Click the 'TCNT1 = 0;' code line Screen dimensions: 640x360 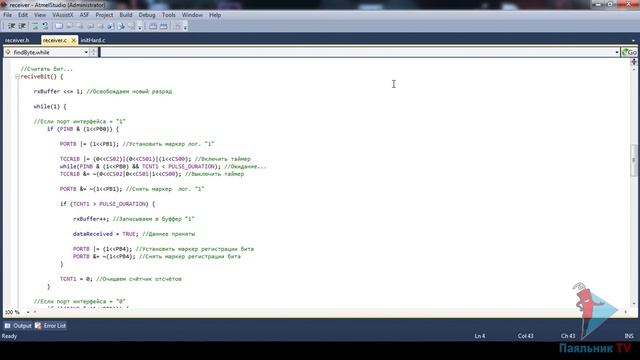[76, 279]
